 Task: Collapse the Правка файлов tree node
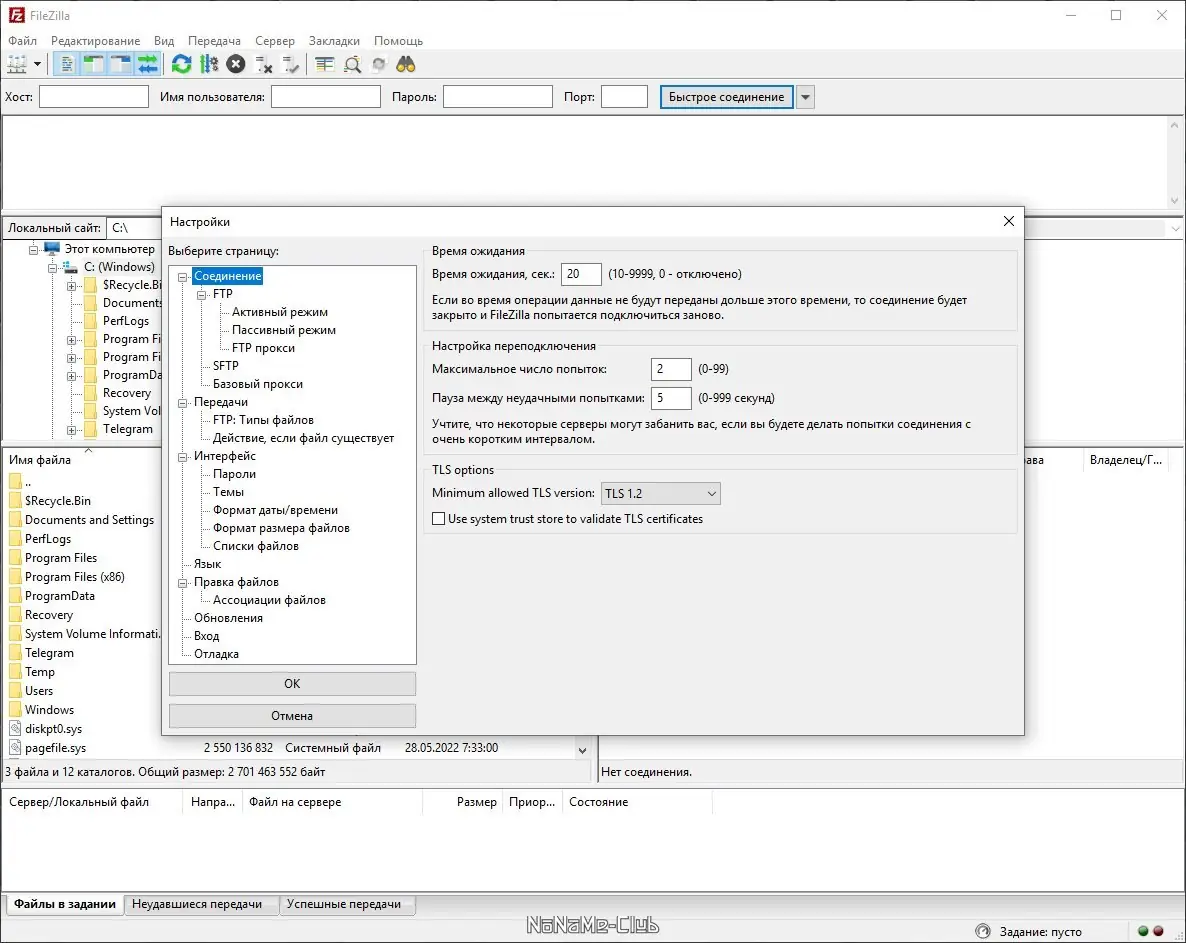(182, 583)
